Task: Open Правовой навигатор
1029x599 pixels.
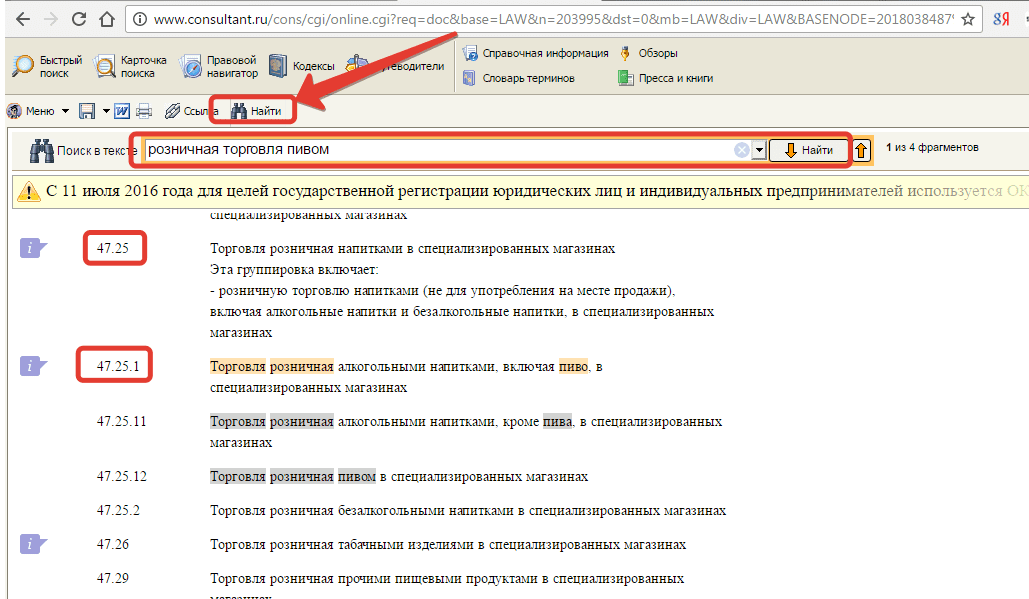Action: pos(219,66)
